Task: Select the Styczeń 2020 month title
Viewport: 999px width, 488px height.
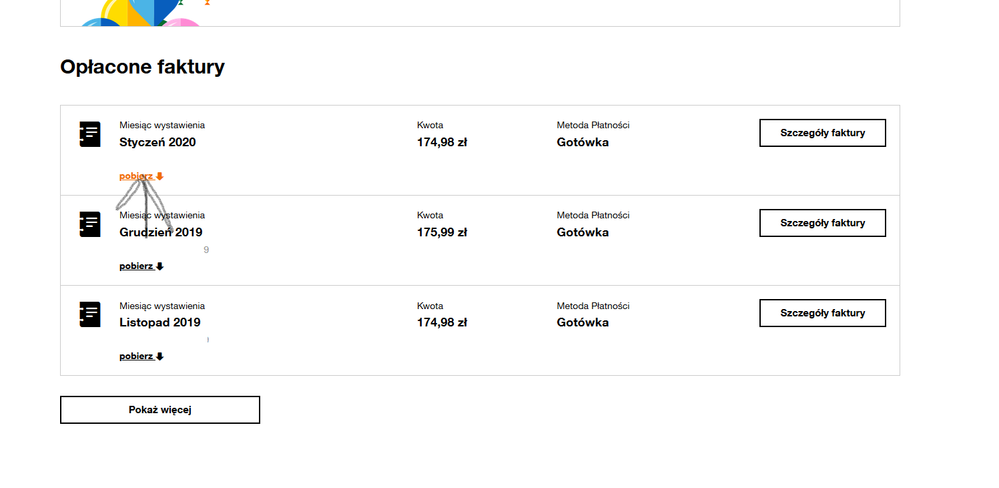Action: click(157, 142)
